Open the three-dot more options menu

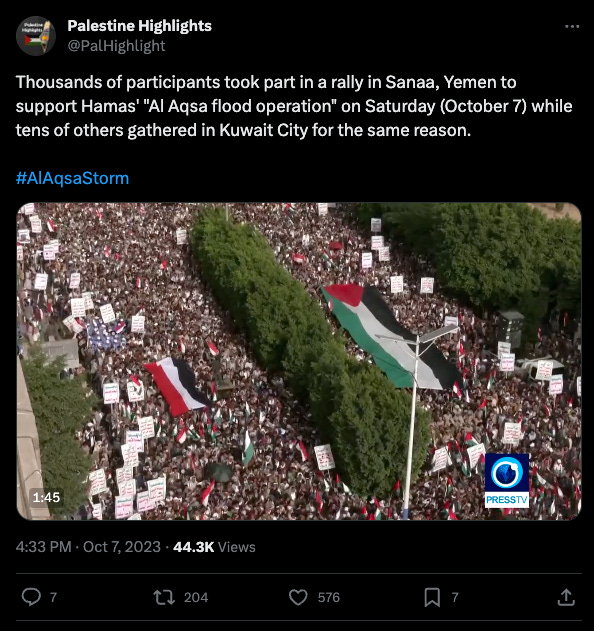coord(571,27)
